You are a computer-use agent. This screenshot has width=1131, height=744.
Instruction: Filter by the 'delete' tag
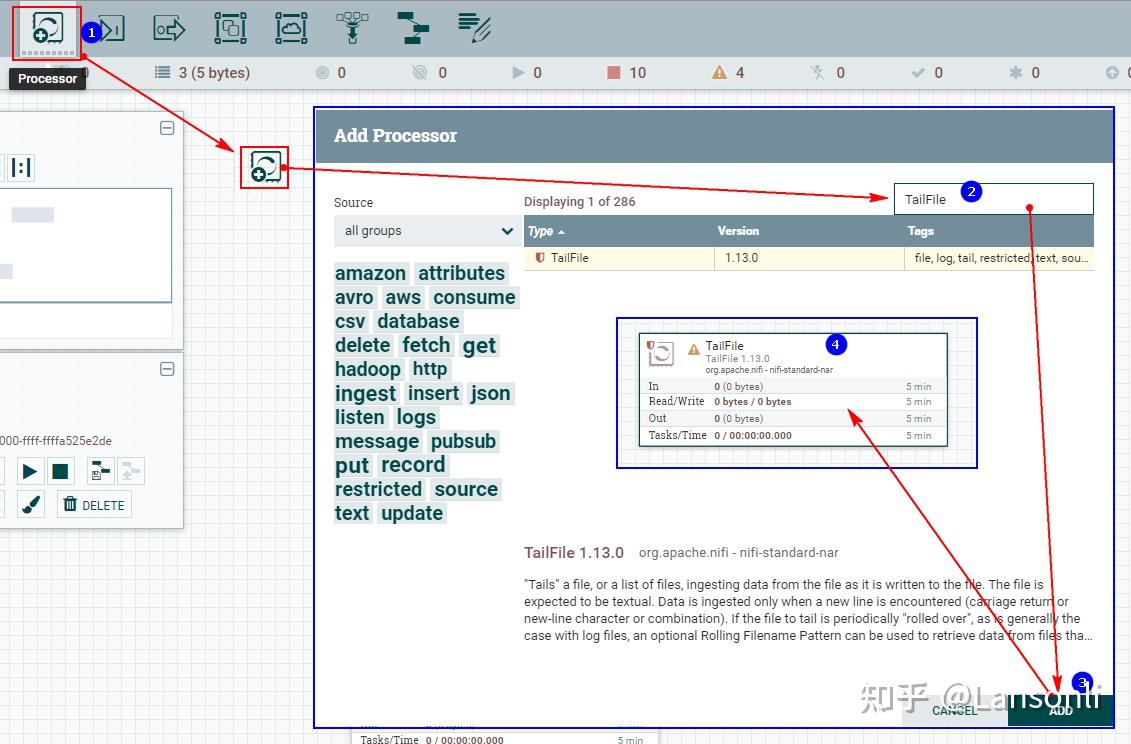tap(363, 345)
